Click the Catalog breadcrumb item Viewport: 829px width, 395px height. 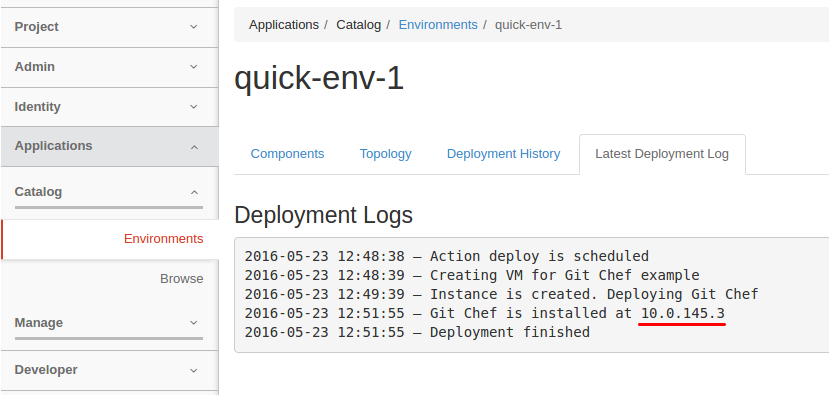(x=358, y=25)
